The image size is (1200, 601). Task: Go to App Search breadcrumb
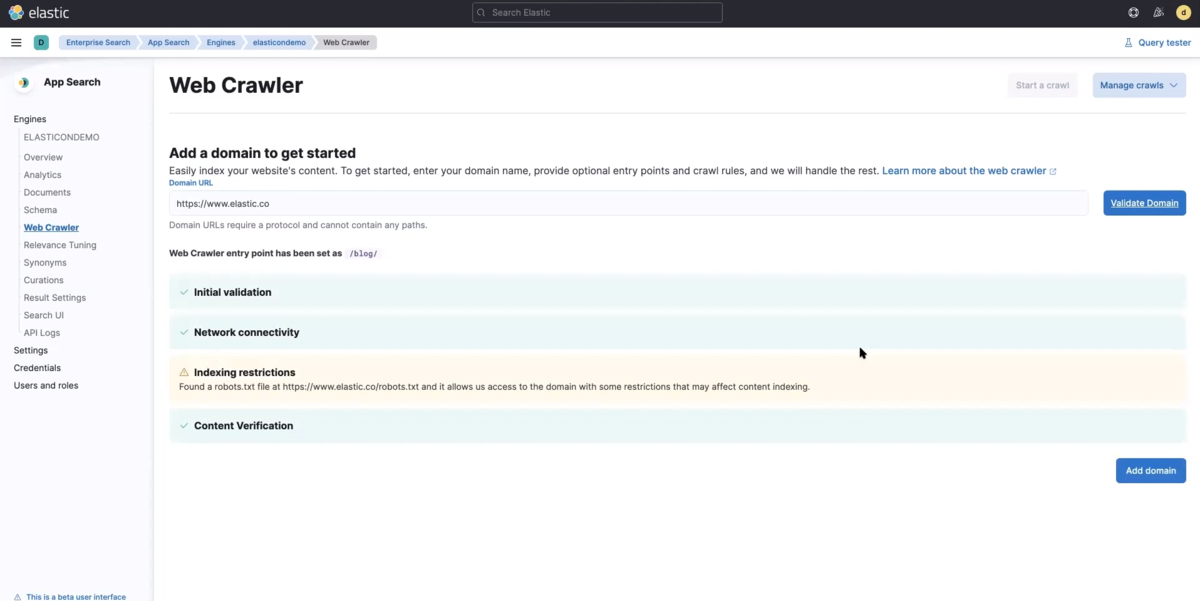(168, 43)
